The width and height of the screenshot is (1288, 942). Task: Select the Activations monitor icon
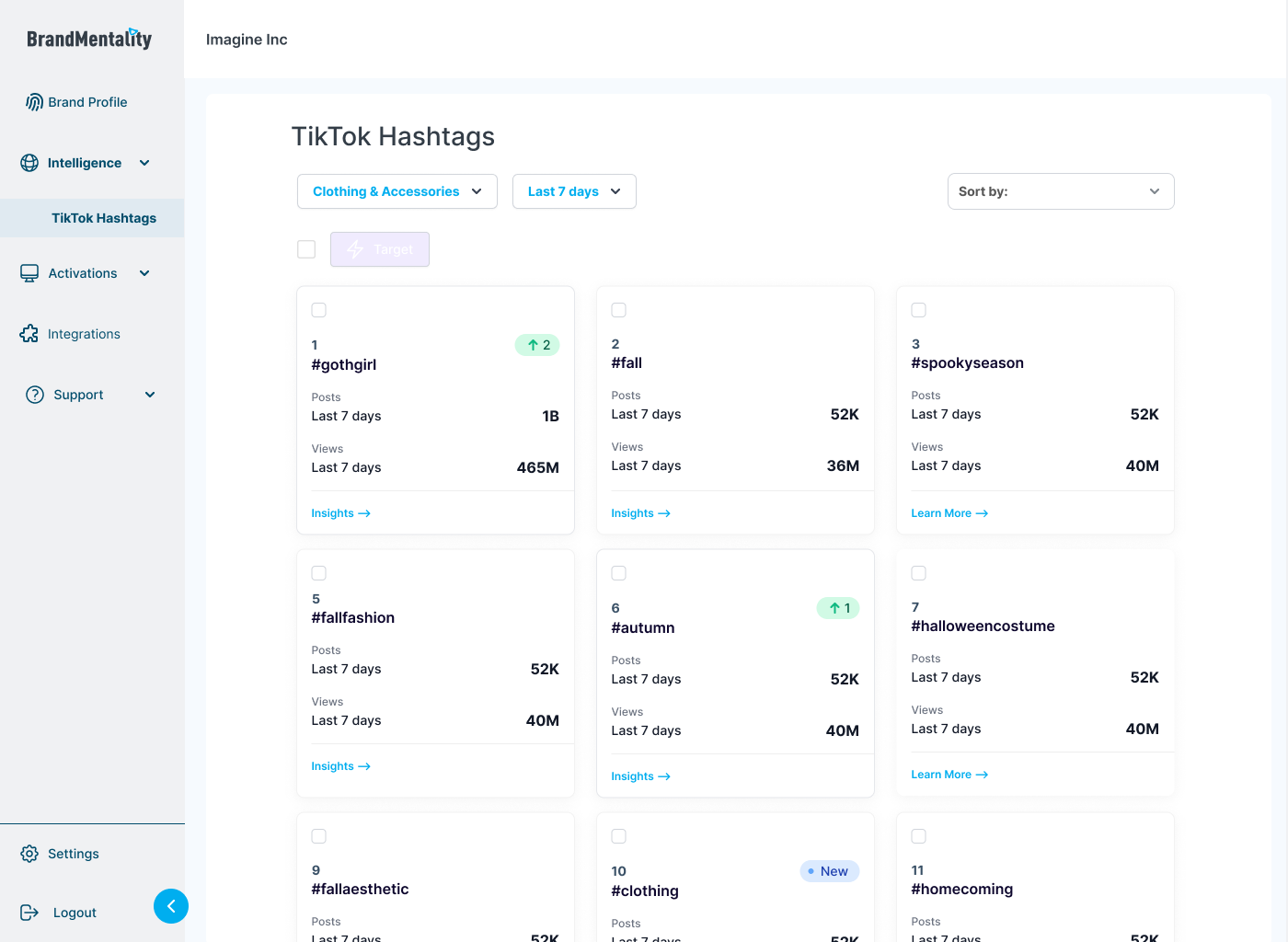pos(29,272)
